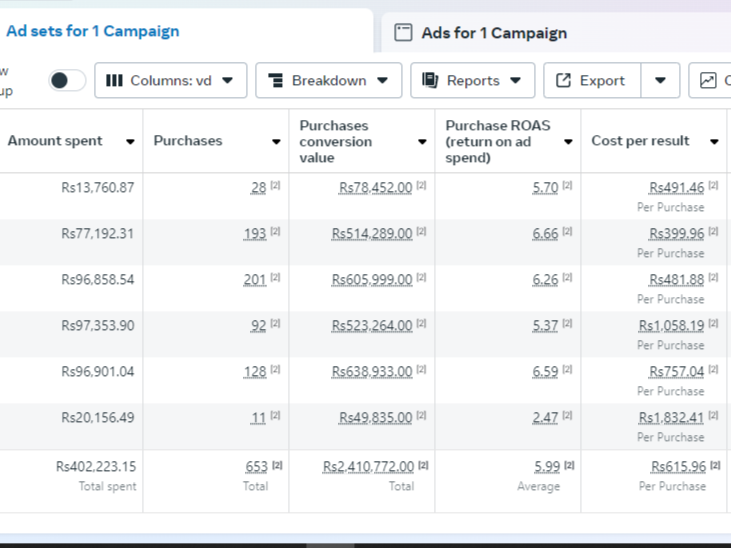The height and width of the screenshot is (548, 731).
Task: Toggle the switch left of Columns
Action: [66, 81]
